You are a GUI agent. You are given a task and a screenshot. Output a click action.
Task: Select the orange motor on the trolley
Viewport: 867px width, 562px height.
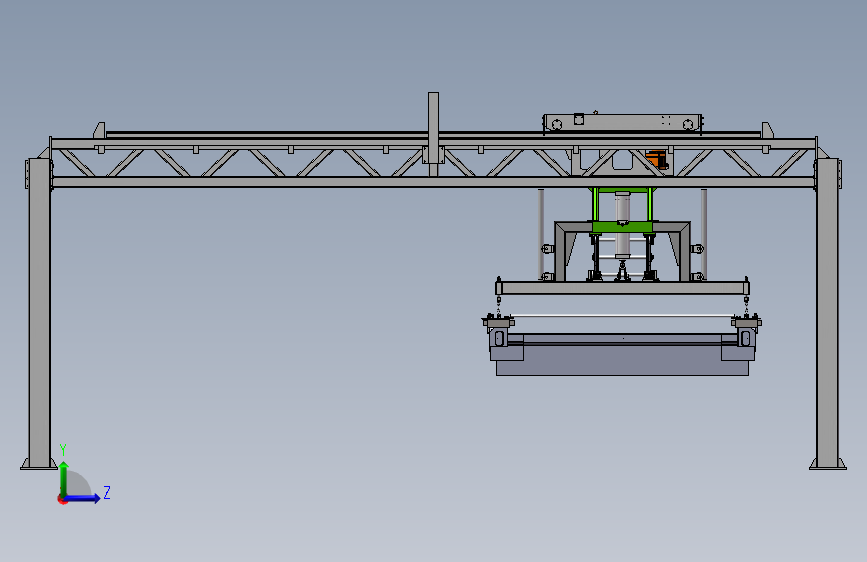656,159
